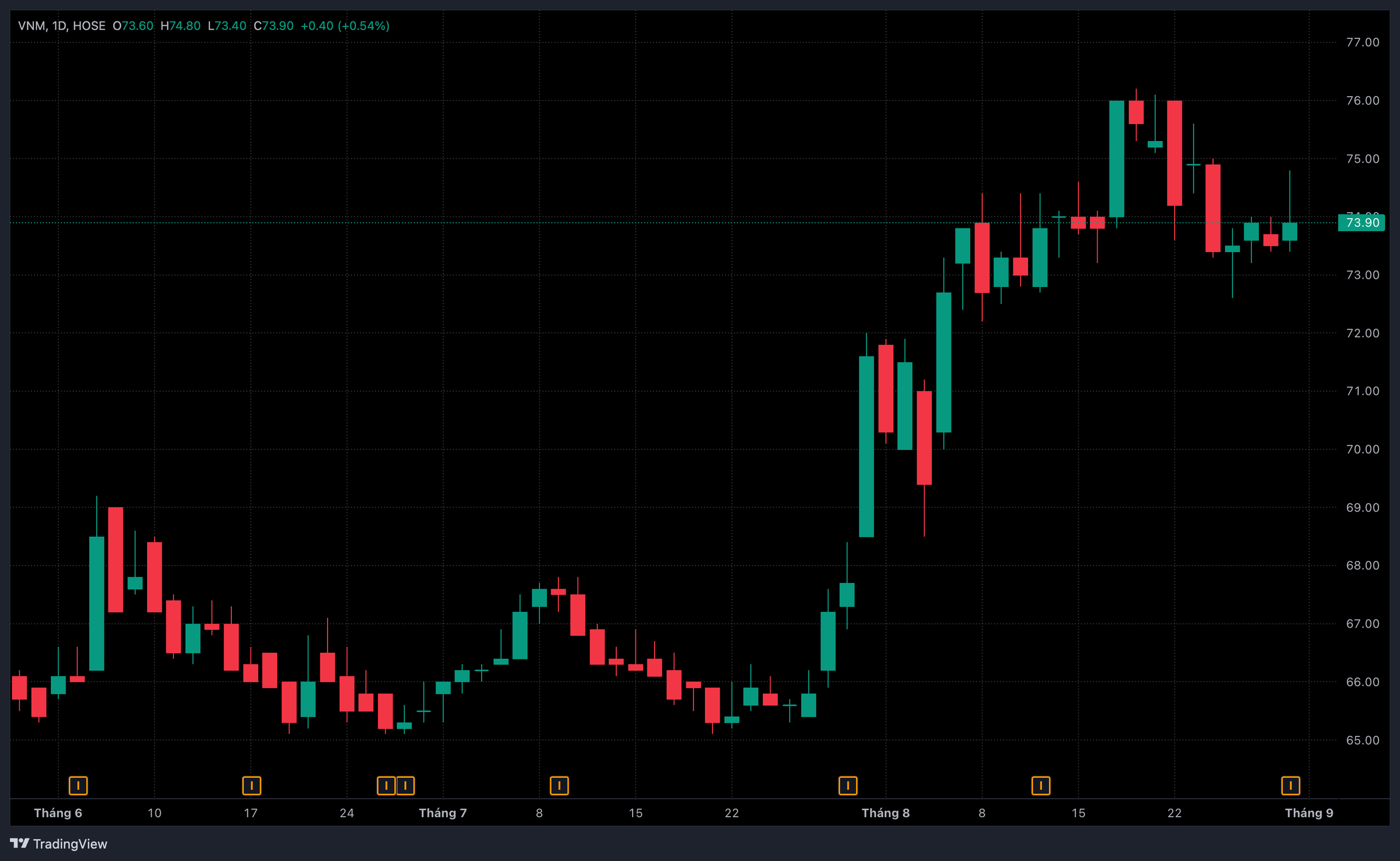
Task: Click the TradingView logo
Action: pyautogui.click(x=59, y=844)
